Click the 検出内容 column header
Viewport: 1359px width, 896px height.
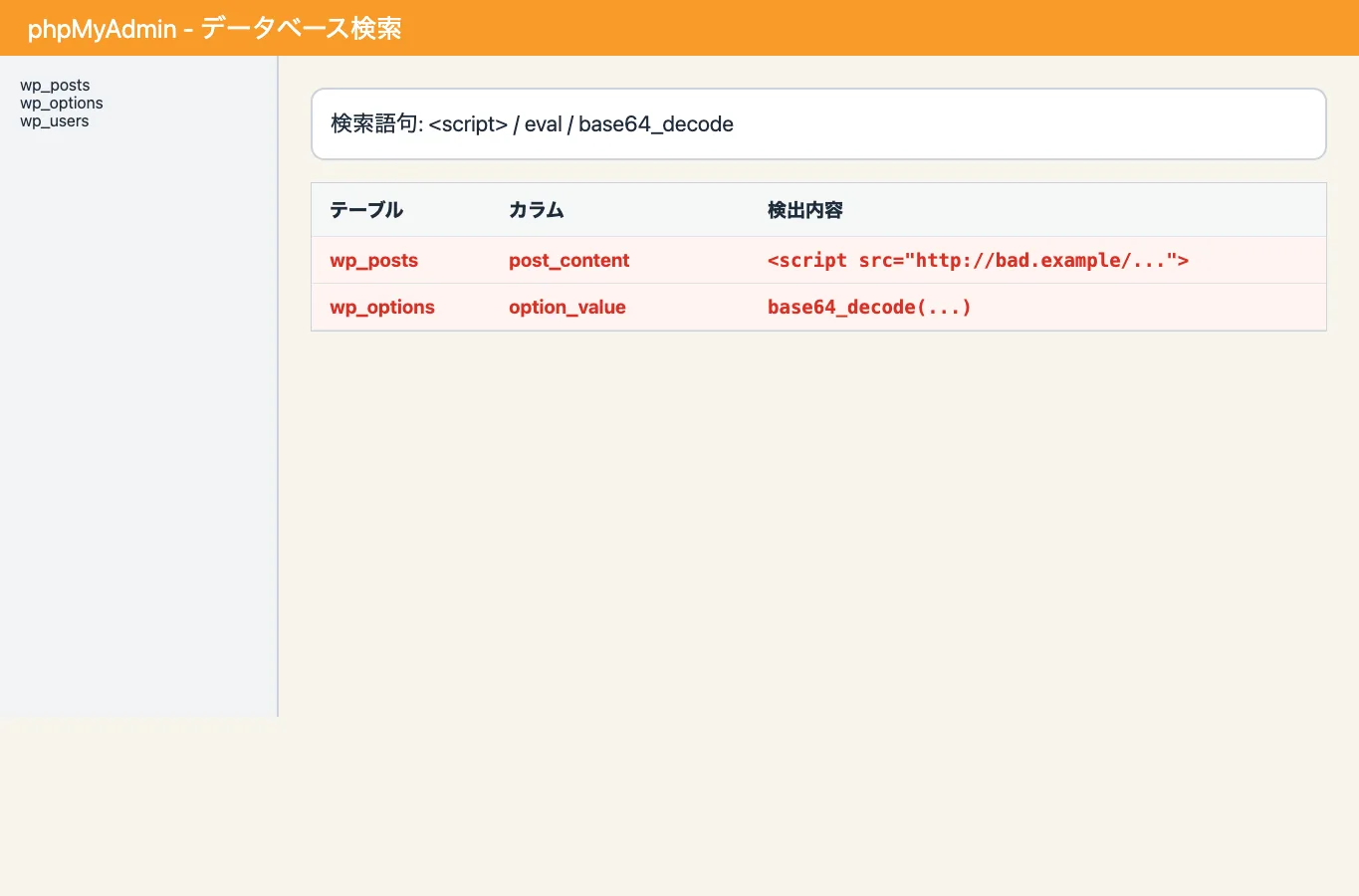pos(805,210)
